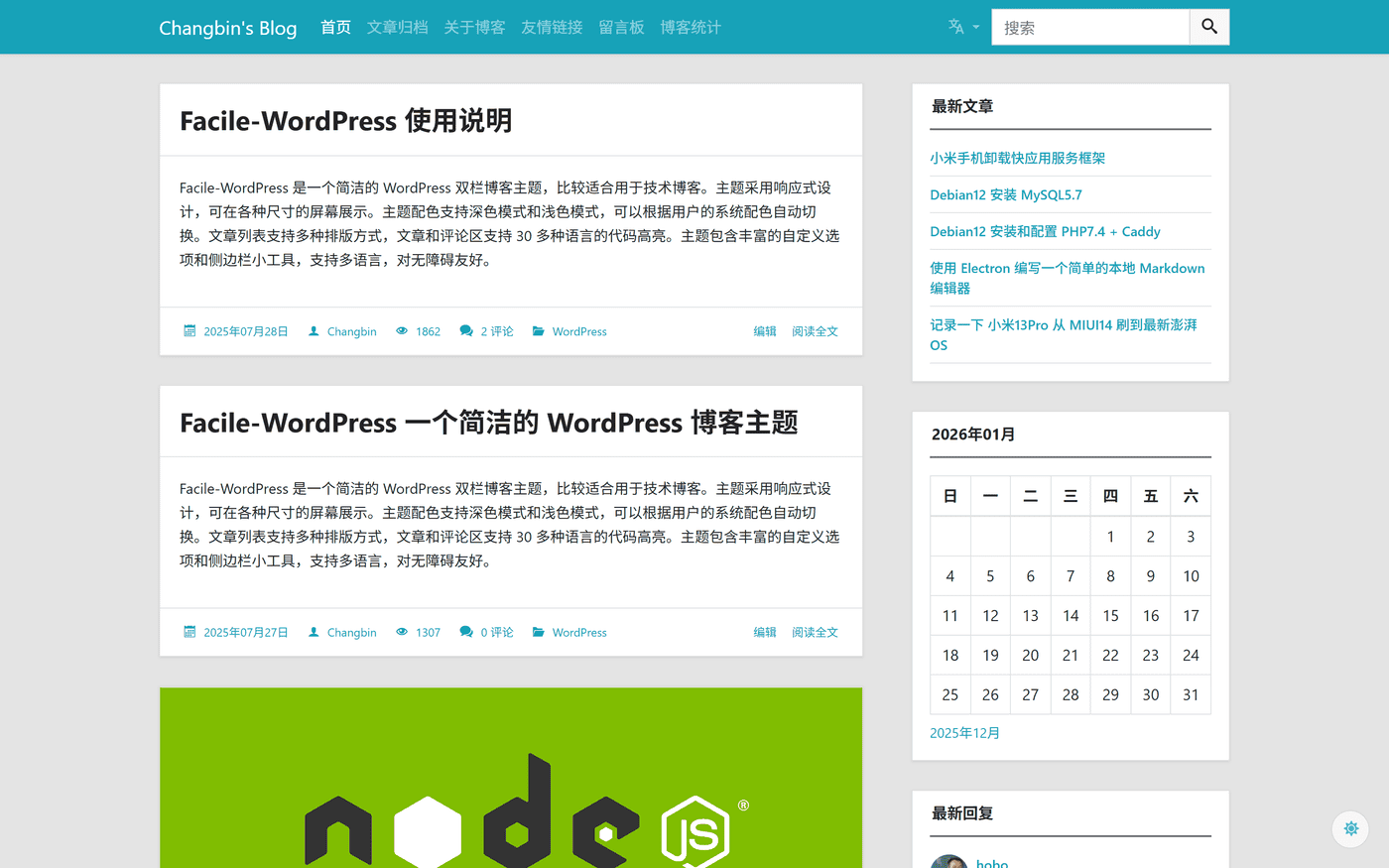Screen dimensions: 1389x868
Task: Click the eye icon showing 1862 views
Action: coord(402,330)
